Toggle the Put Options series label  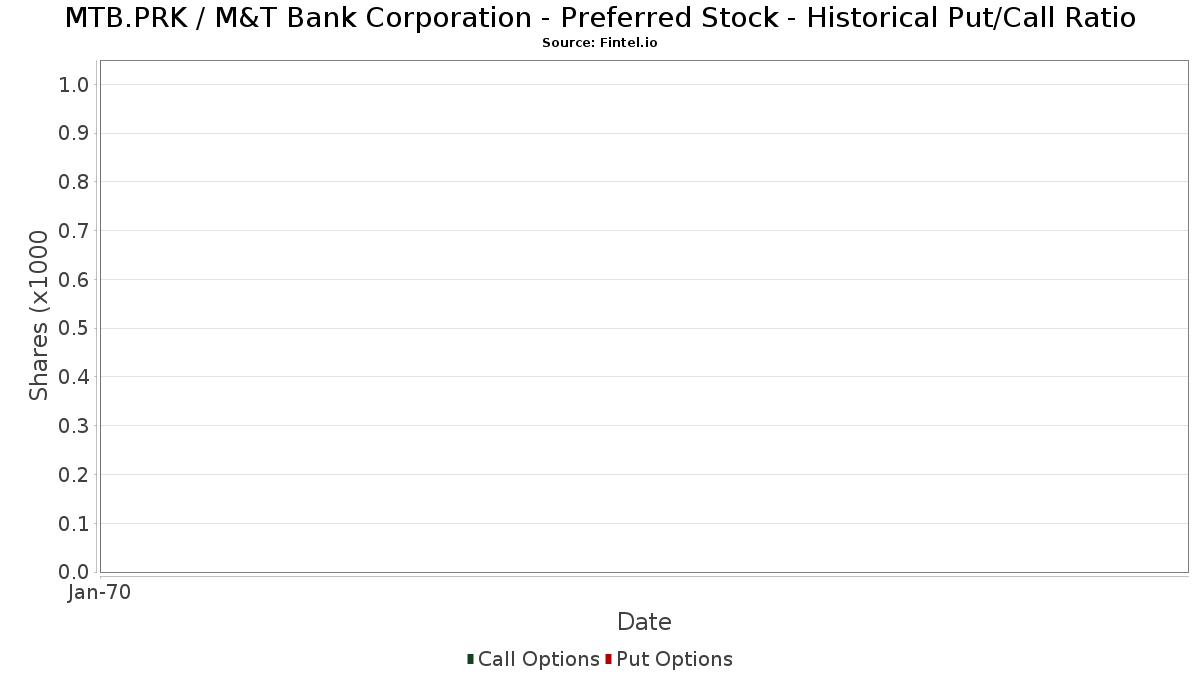pos(674,659)
